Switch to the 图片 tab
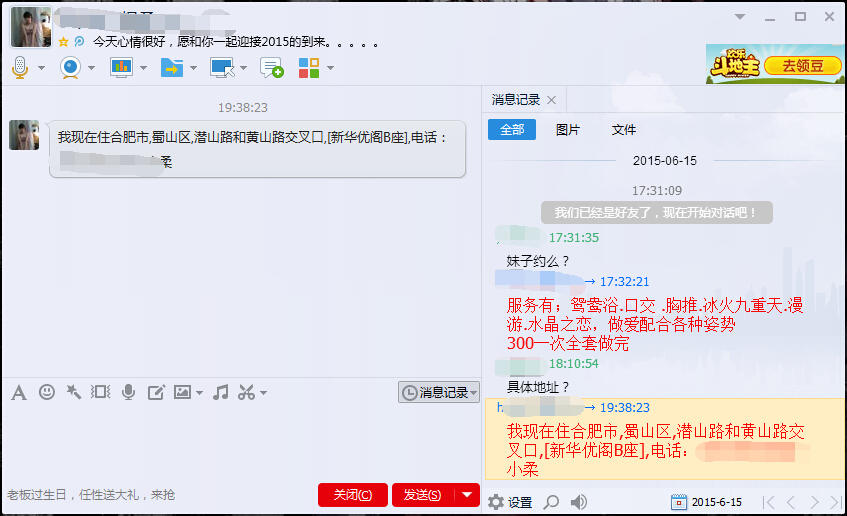Image resolution: width=847 pixels, height=516 pixels. [x=568, y=130]
